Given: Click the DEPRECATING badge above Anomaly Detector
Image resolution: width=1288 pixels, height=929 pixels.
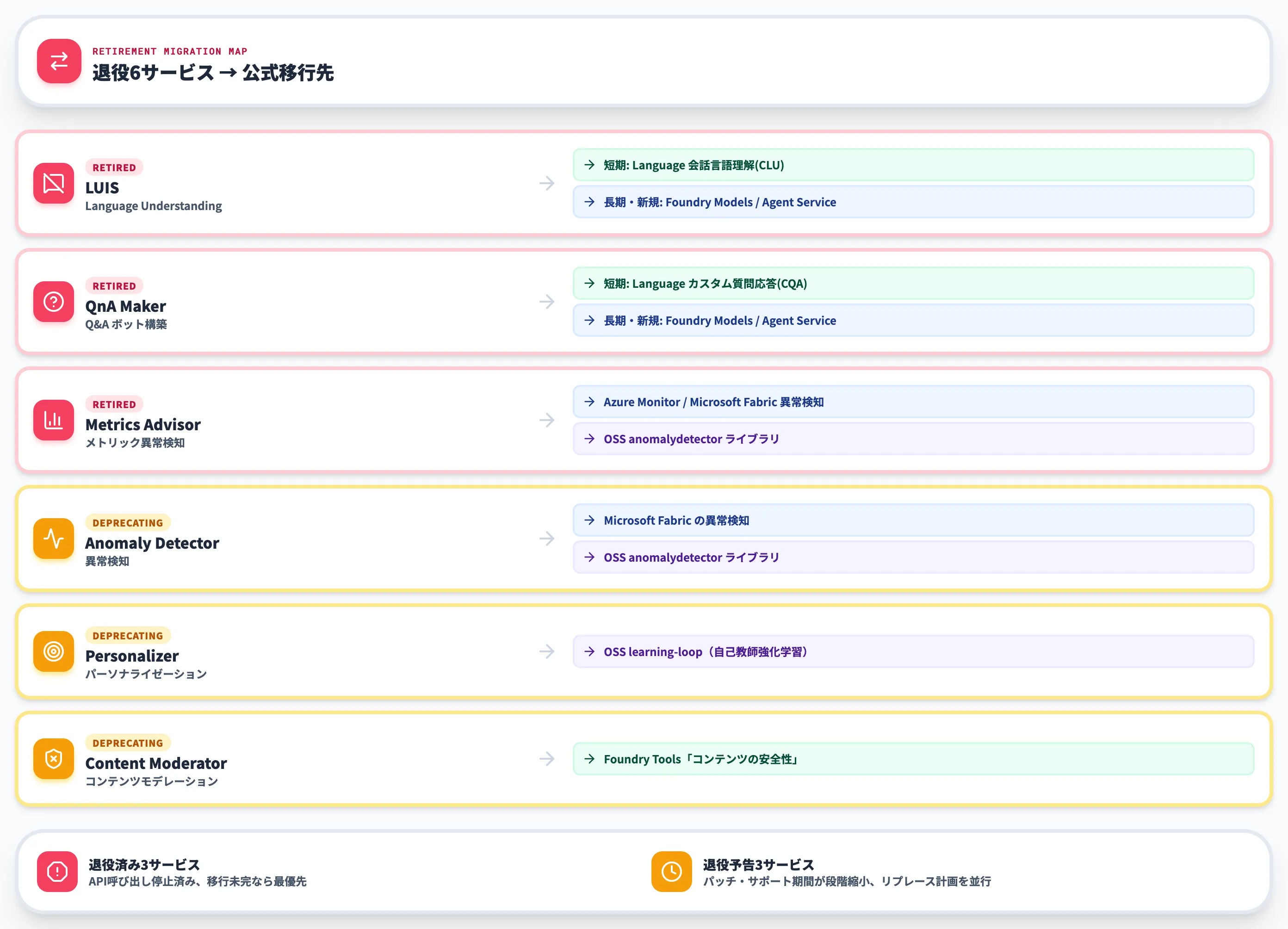Looking at the screenshot, I should [128, 522].
